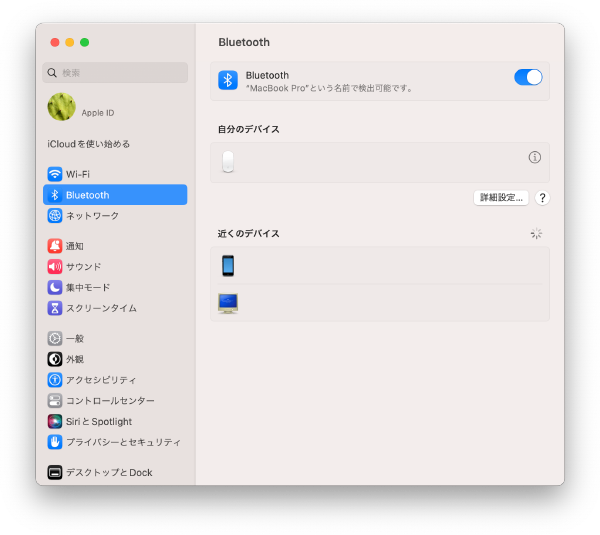Open 一般 settings in sidebar
Viewport: 600px width, 535px height.
(115, 338)
